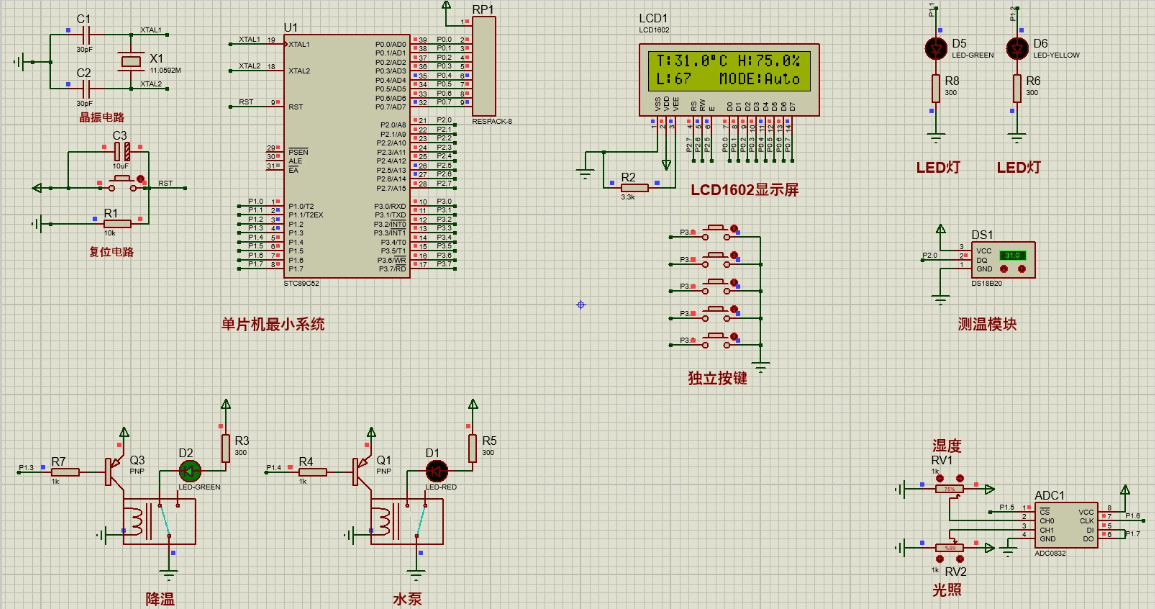The width and height of the screenshot is (1155, 609).
Task: Click the RESPACK-8 resistor pack RP1
Action: (484, 65)
